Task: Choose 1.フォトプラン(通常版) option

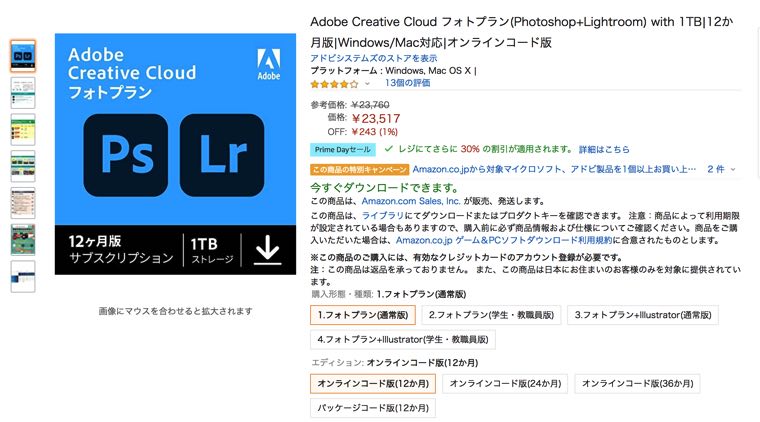Action: [x=363, y=315]
